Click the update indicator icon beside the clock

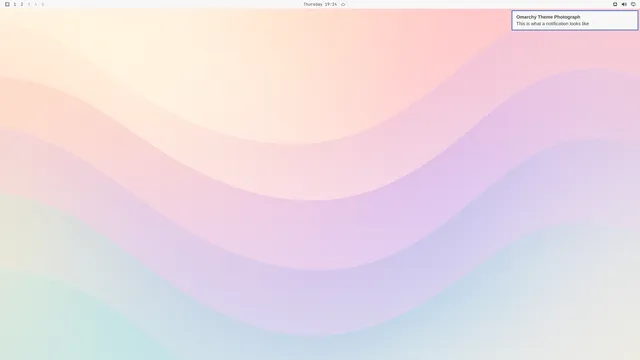pyautogui.click(x=343, y=4)
